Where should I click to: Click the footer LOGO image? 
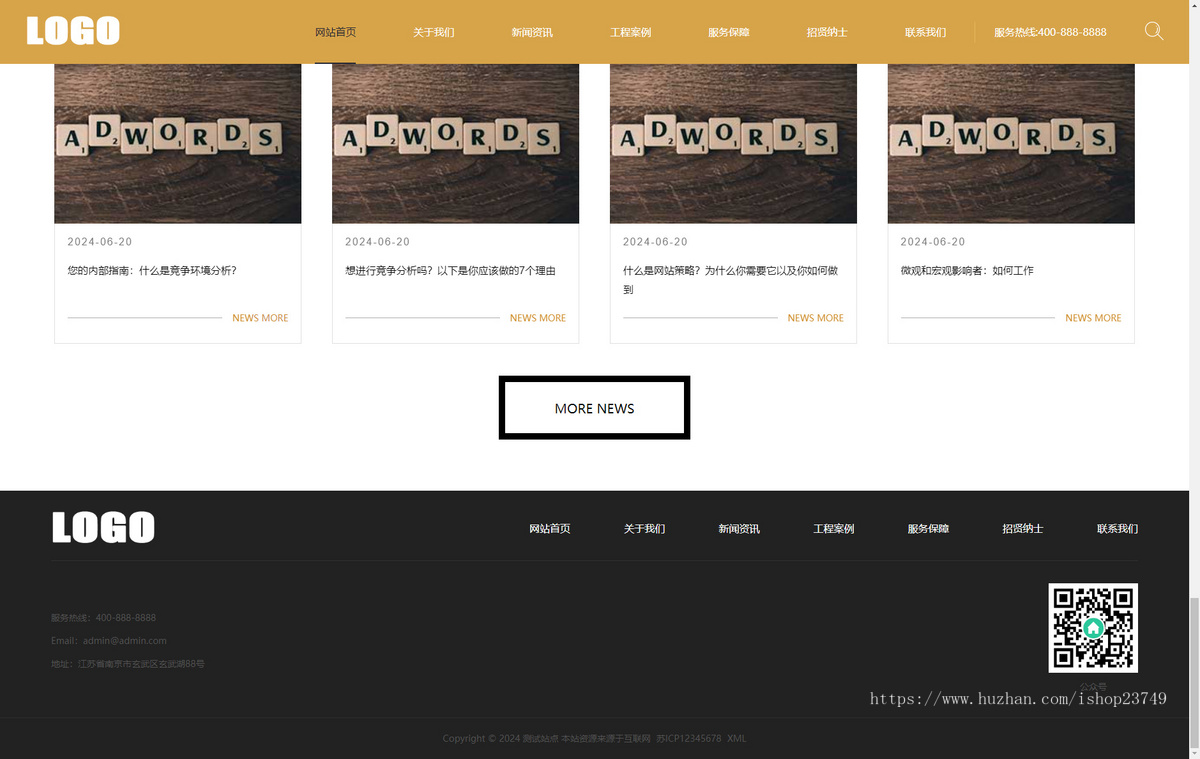point(104,527)
